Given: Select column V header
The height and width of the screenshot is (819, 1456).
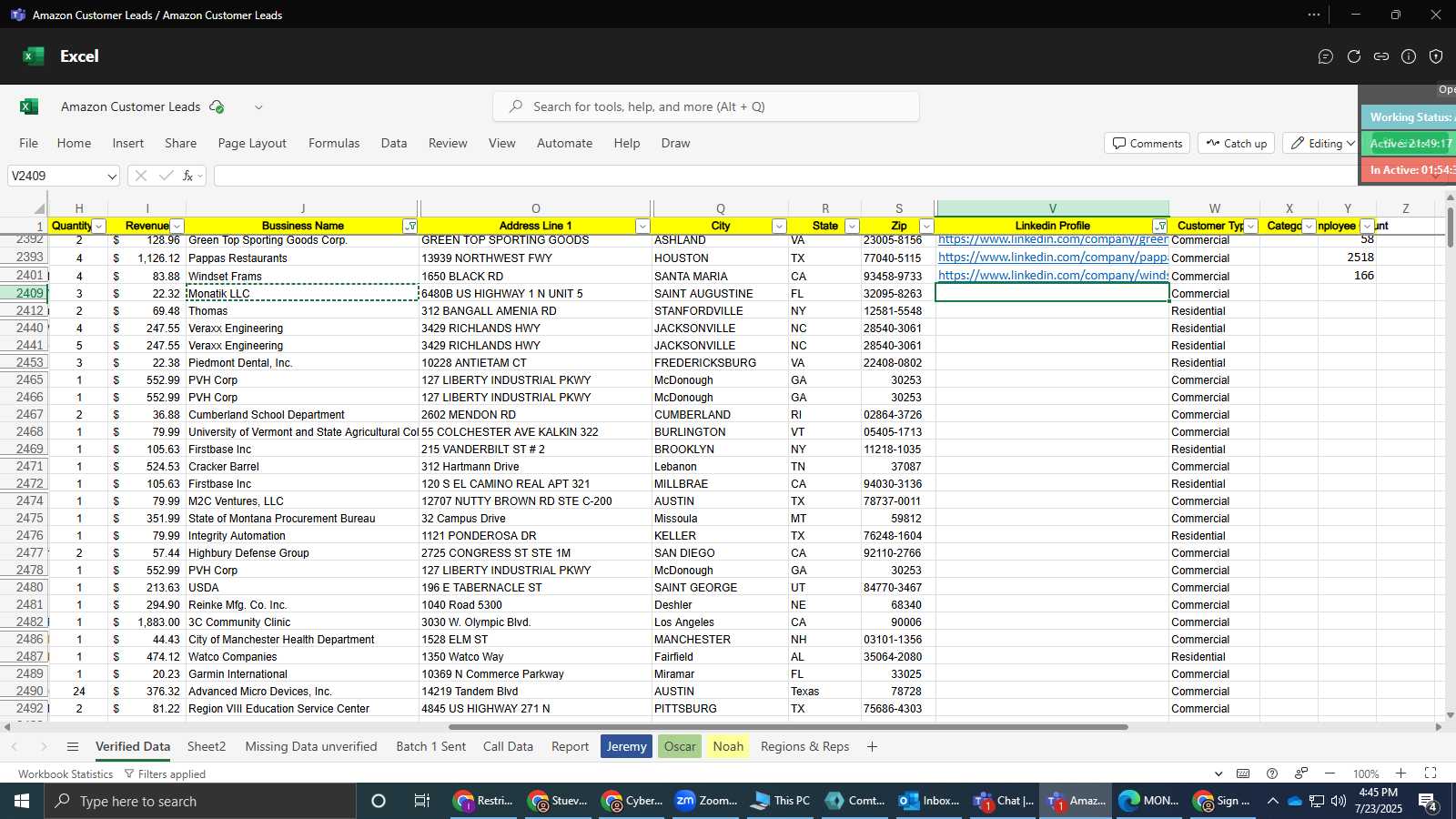Looking at the screenshot, I should [1053, 208].
